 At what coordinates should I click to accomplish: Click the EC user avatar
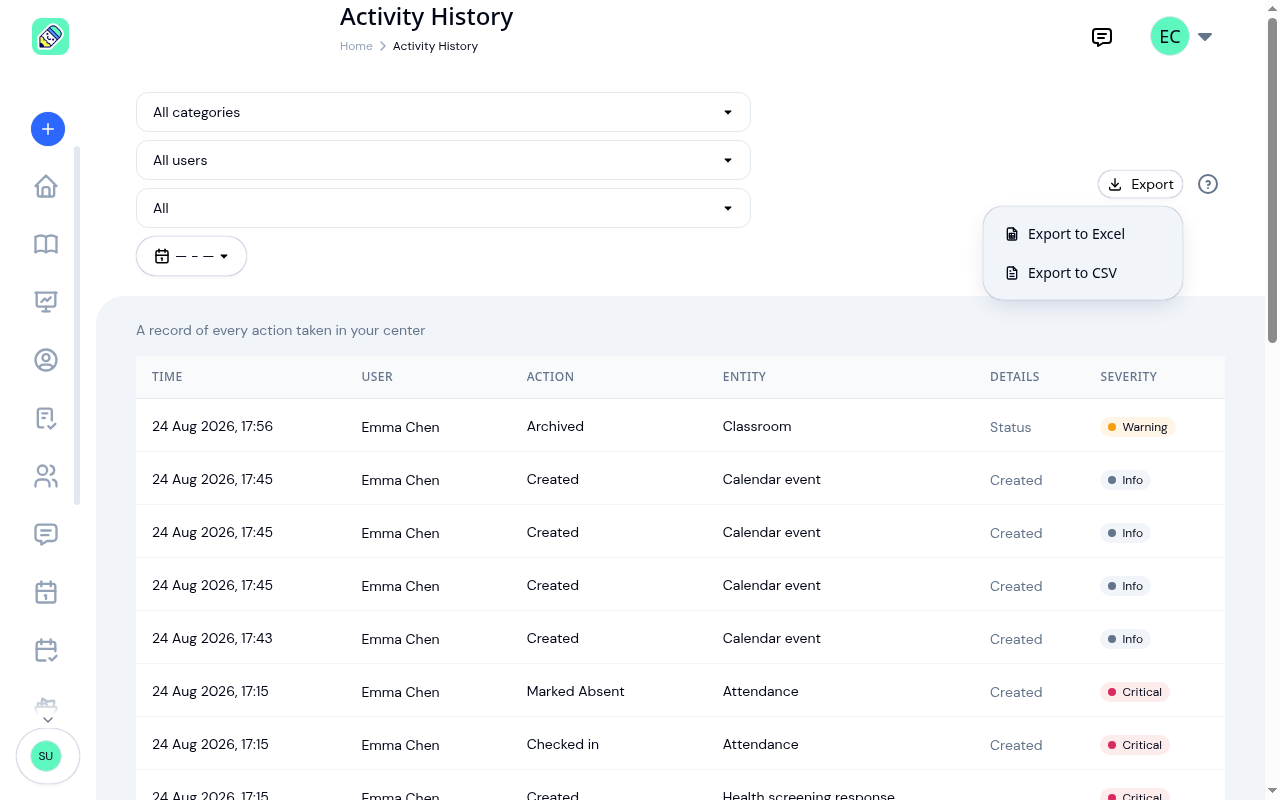[1170, 37]
